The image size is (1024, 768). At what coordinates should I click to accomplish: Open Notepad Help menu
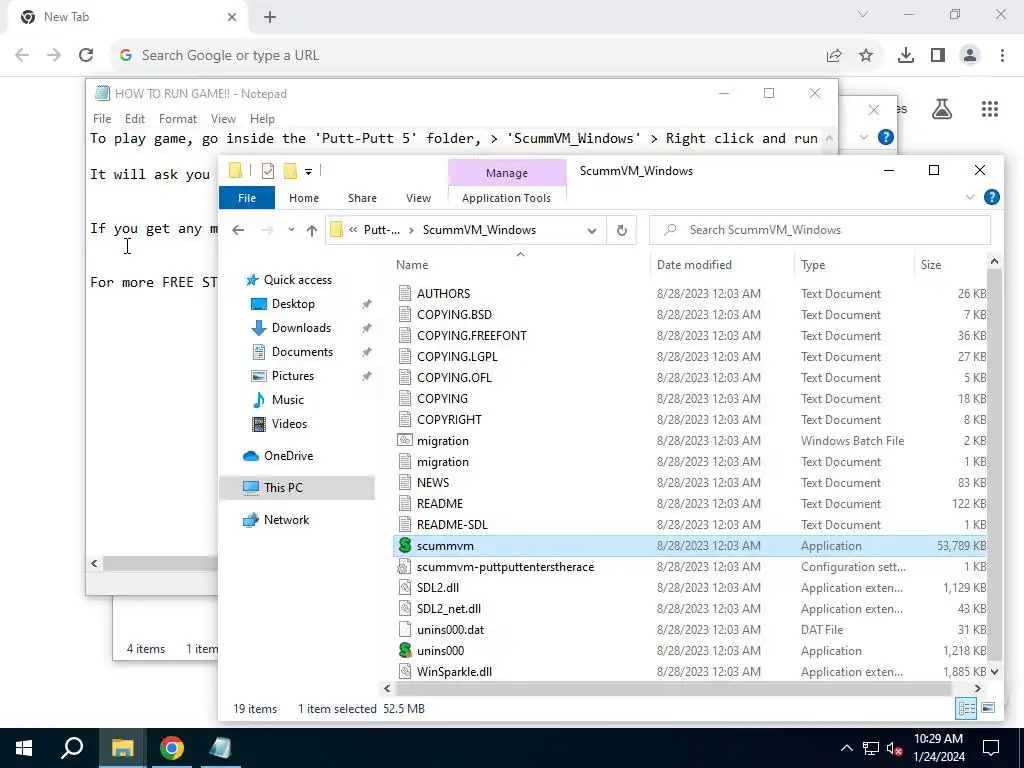(262, 118)
